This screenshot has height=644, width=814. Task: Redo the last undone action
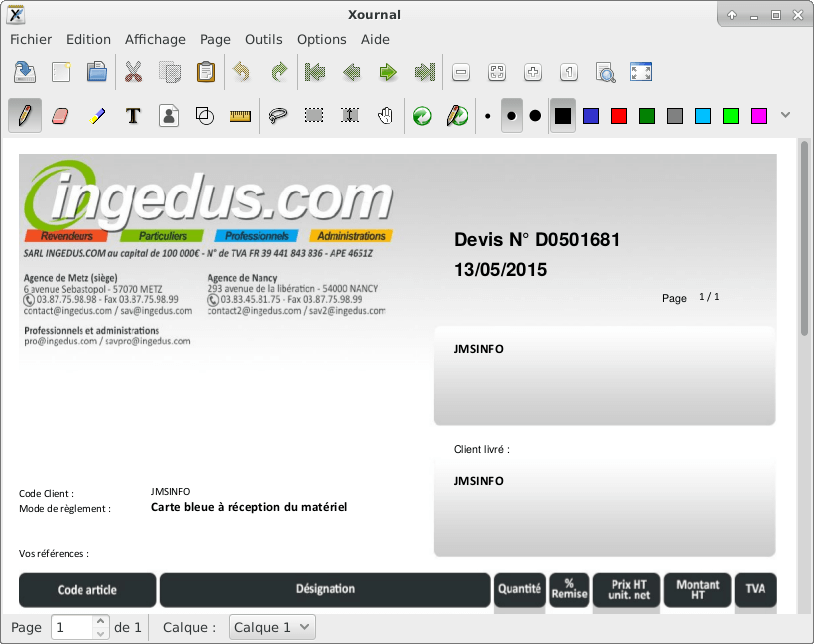click(279, 72)
